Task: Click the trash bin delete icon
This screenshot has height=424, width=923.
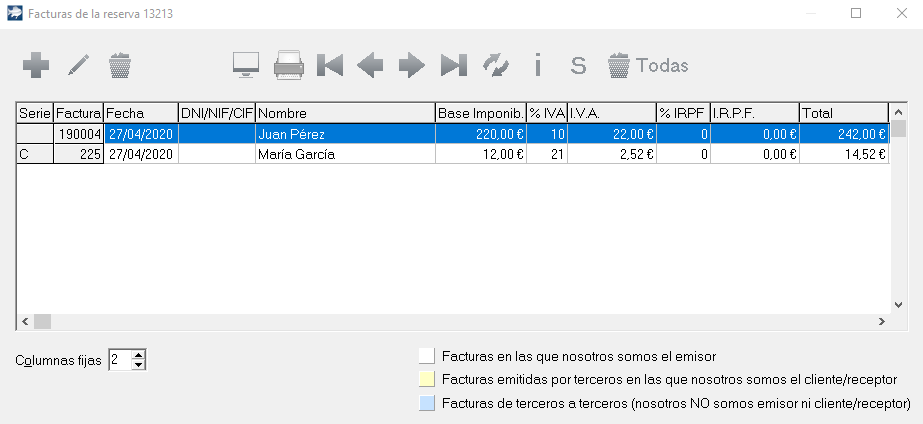Action: 119,66
